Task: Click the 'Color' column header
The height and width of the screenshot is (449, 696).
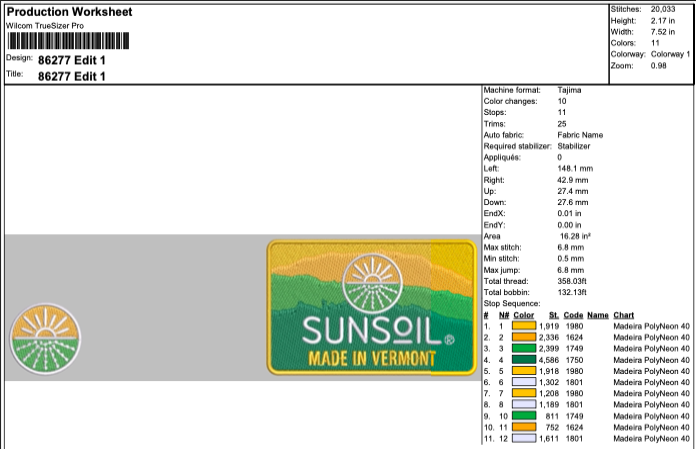Action: click(524, 315)
